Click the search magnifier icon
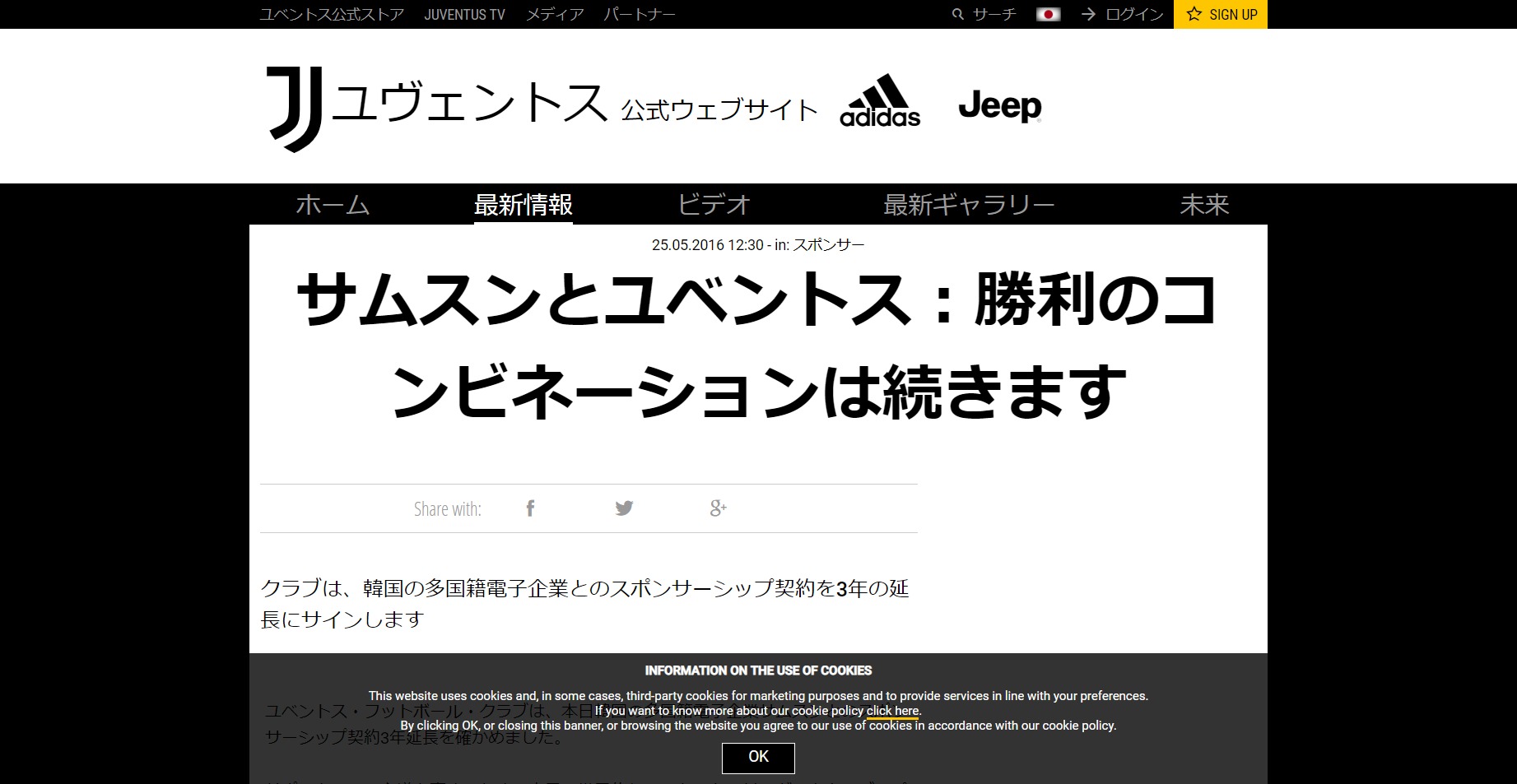 (x=957, y=14)
